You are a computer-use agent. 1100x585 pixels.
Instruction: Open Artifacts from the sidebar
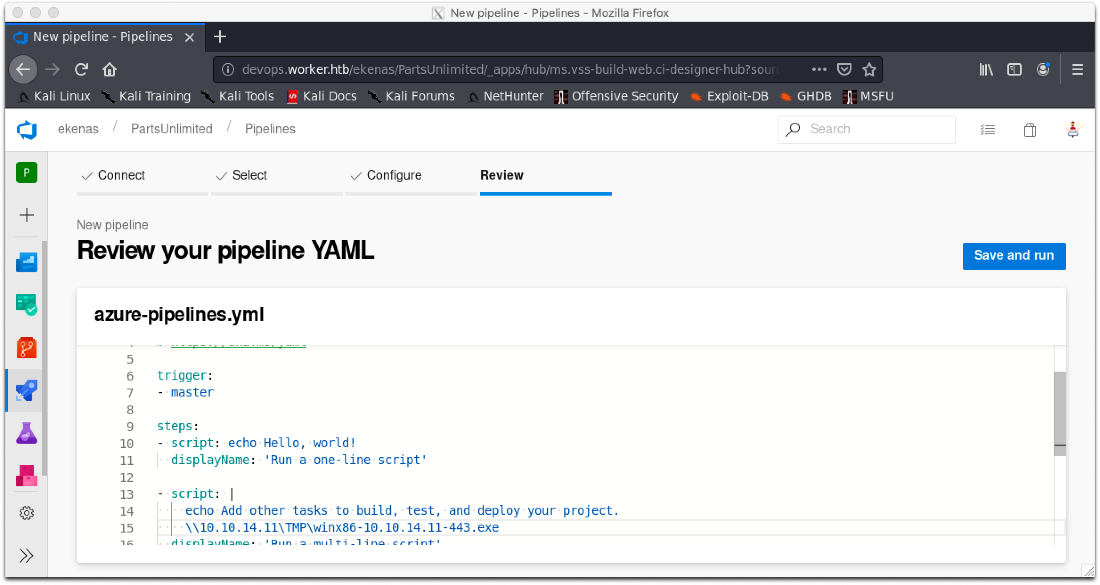pos(27,476)
